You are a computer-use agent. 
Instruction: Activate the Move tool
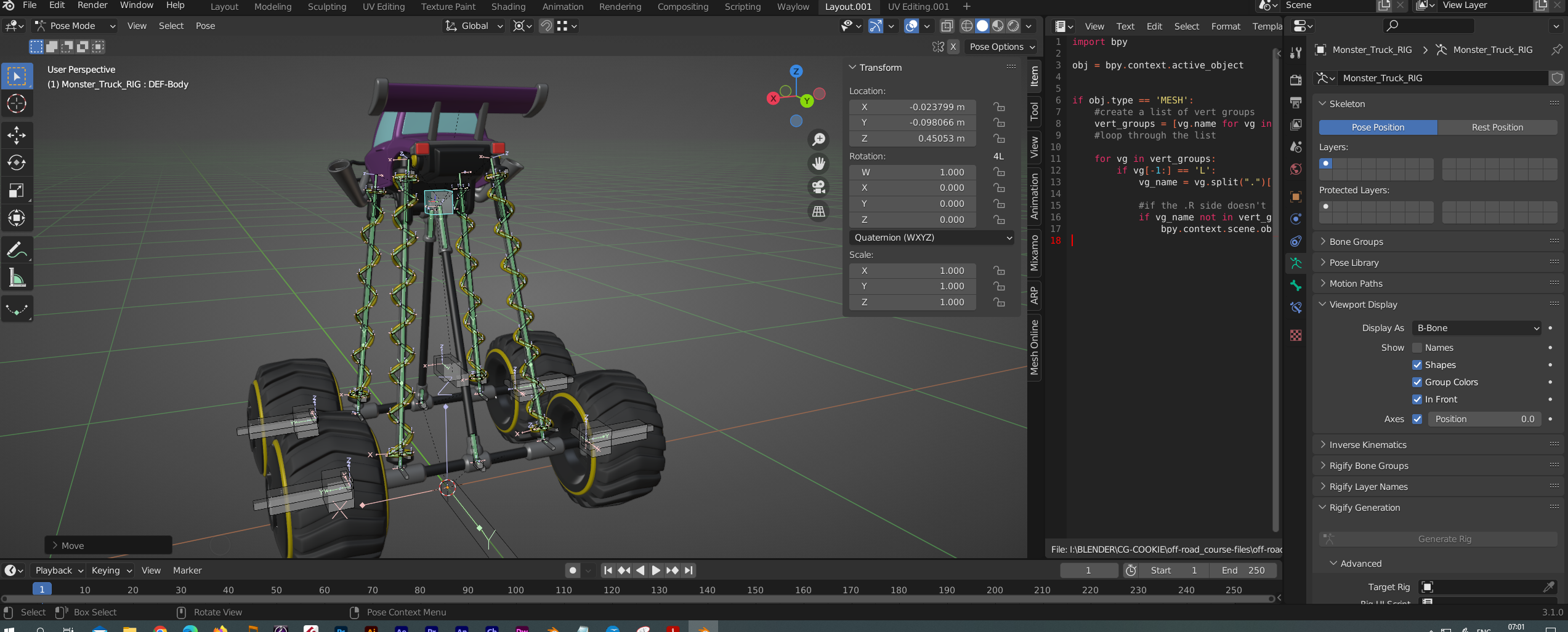click(x=17, y=135)
